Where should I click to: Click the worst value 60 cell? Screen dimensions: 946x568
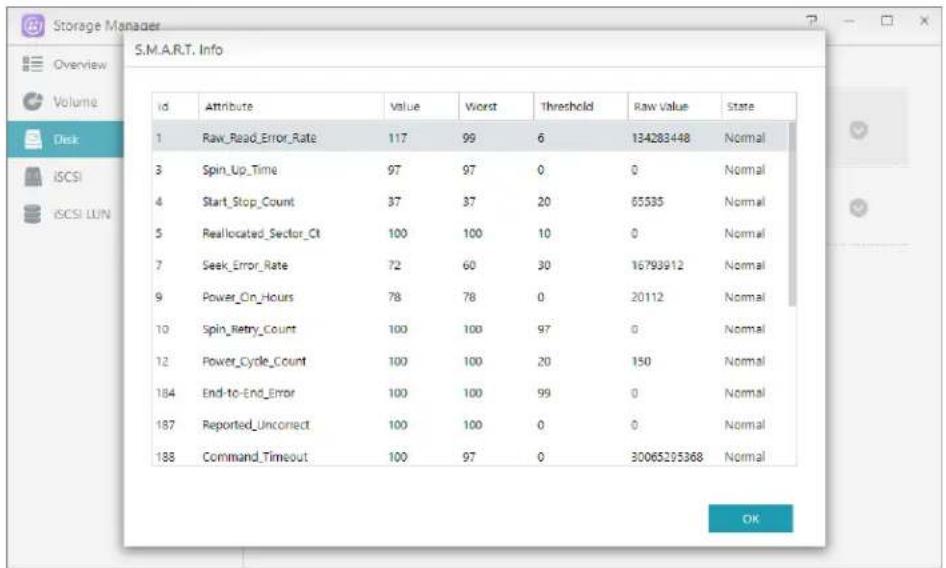(469, 266)
